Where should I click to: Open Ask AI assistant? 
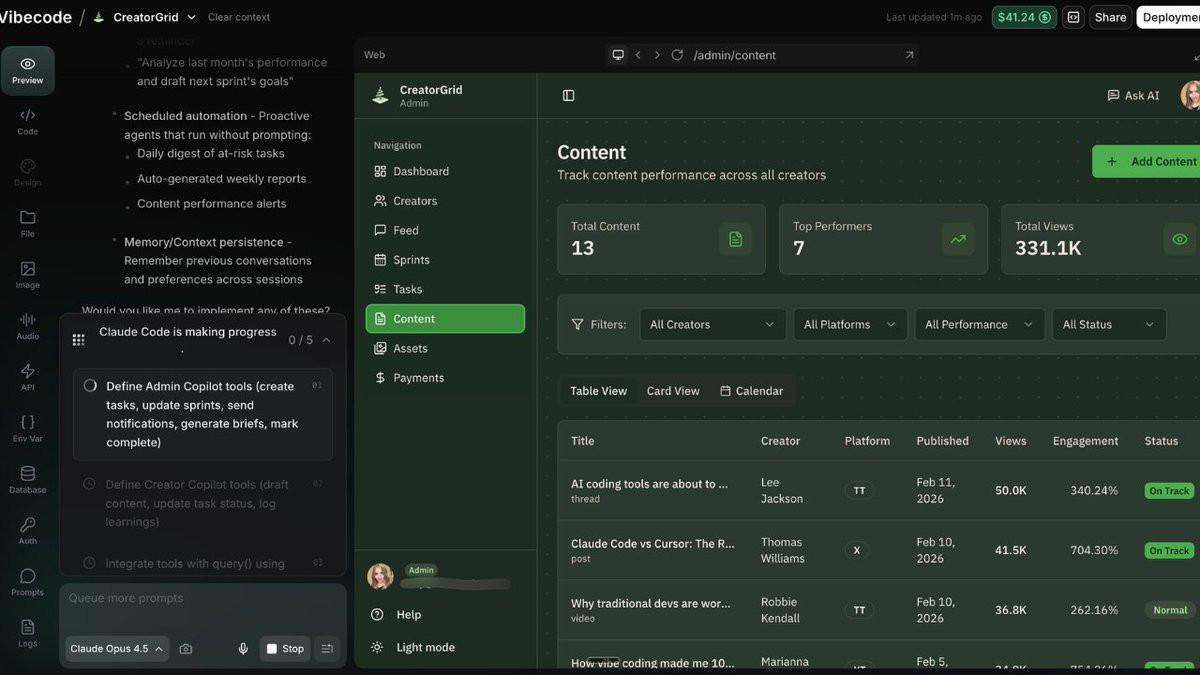1133,96
